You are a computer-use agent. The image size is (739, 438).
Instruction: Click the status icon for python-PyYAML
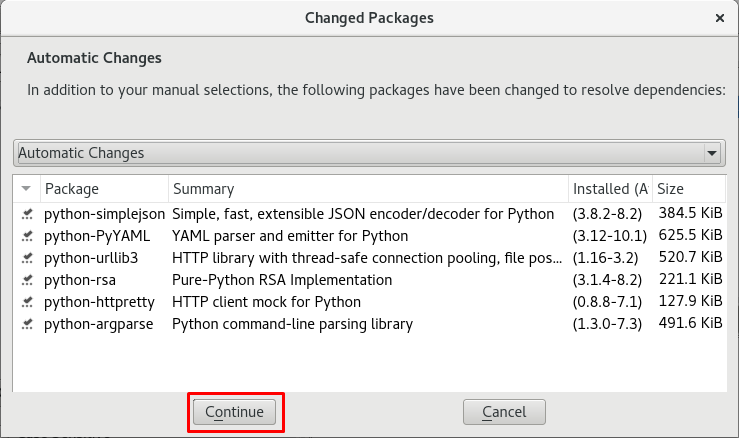click(27, 236)
